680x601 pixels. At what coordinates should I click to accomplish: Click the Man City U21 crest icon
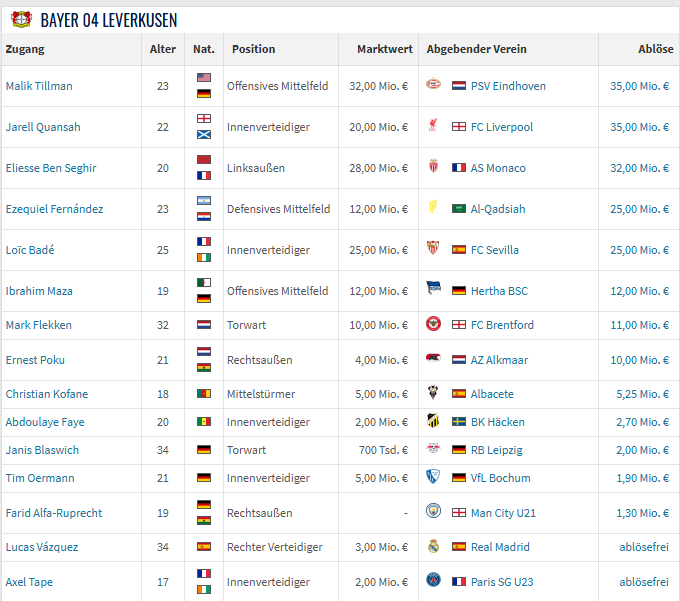point(433,511)
